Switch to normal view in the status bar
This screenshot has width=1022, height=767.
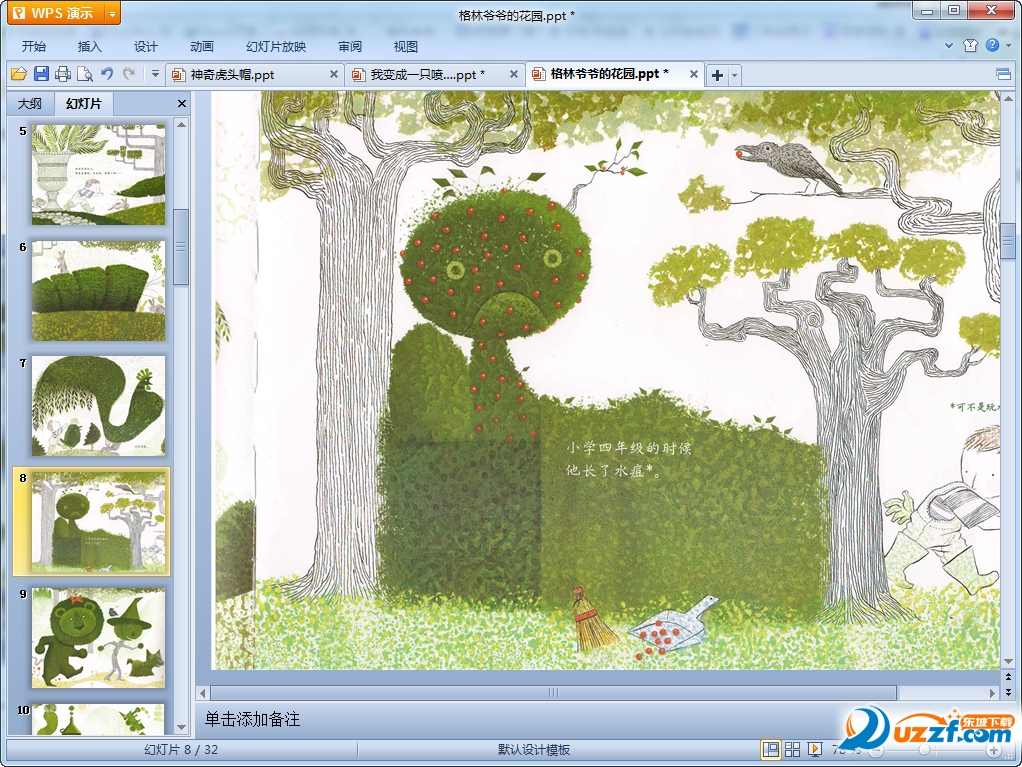[770, 749]
